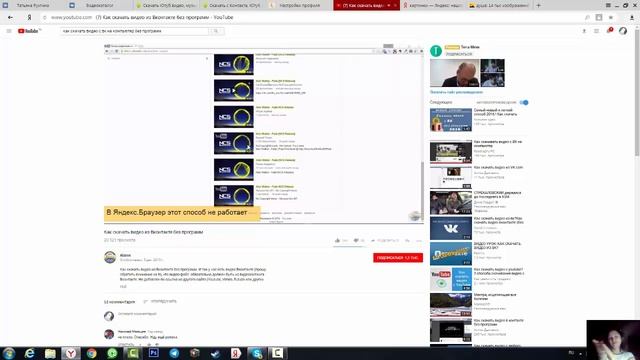
Task: Open the YouTube account avatar menu
Action: (x=623, y=31)
